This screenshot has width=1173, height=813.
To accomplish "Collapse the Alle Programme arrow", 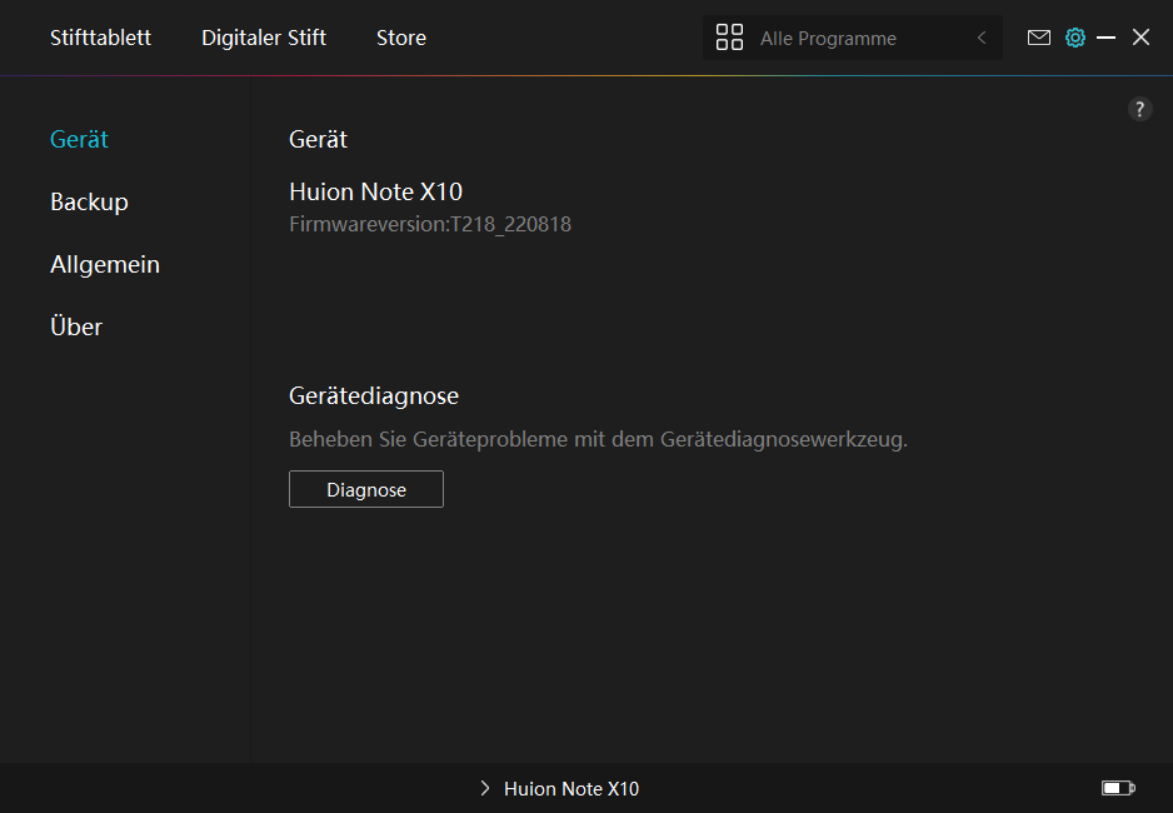I will click(x=981, y=37).
